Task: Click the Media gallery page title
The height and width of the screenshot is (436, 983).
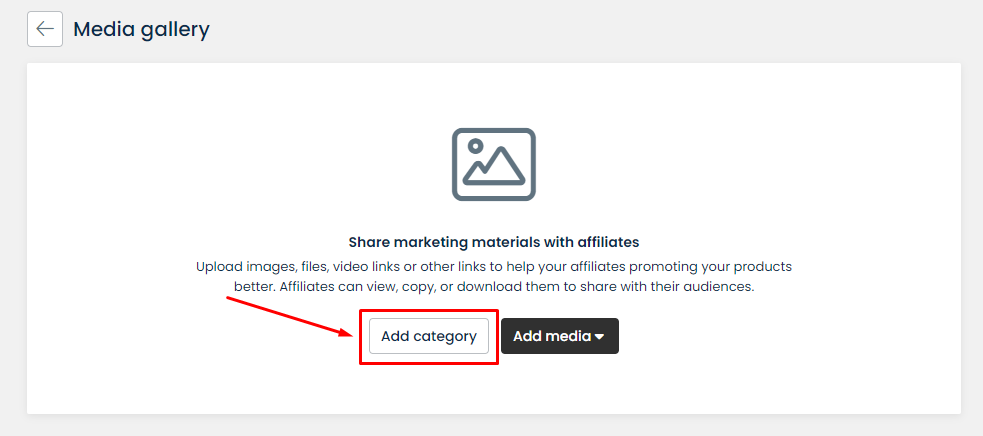Action: [141, 29]
